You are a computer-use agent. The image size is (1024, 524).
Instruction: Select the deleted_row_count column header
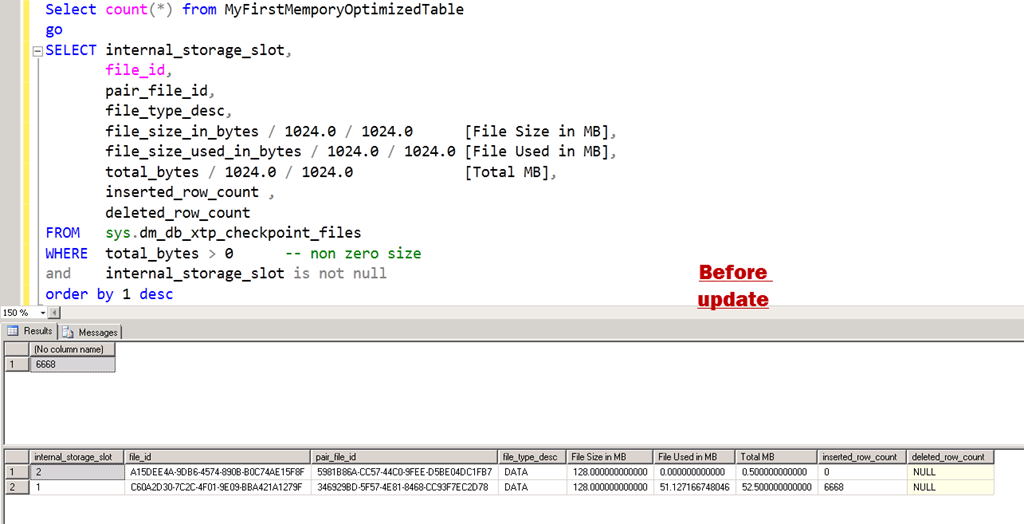coord(950,457)
